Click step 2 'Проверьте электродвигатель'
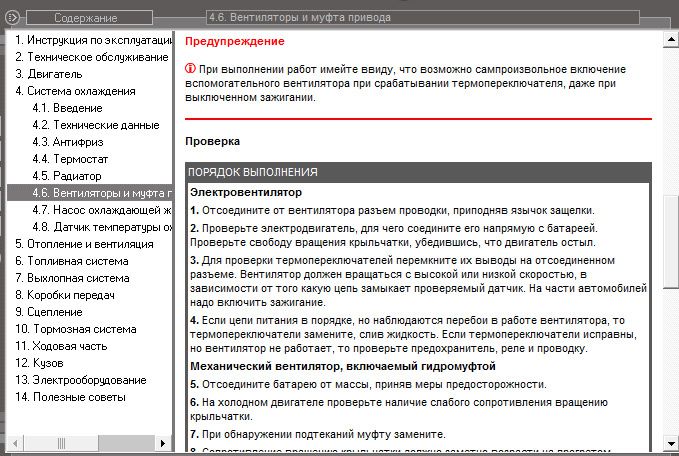The image size is (679, 456). (x=394, y=235)
